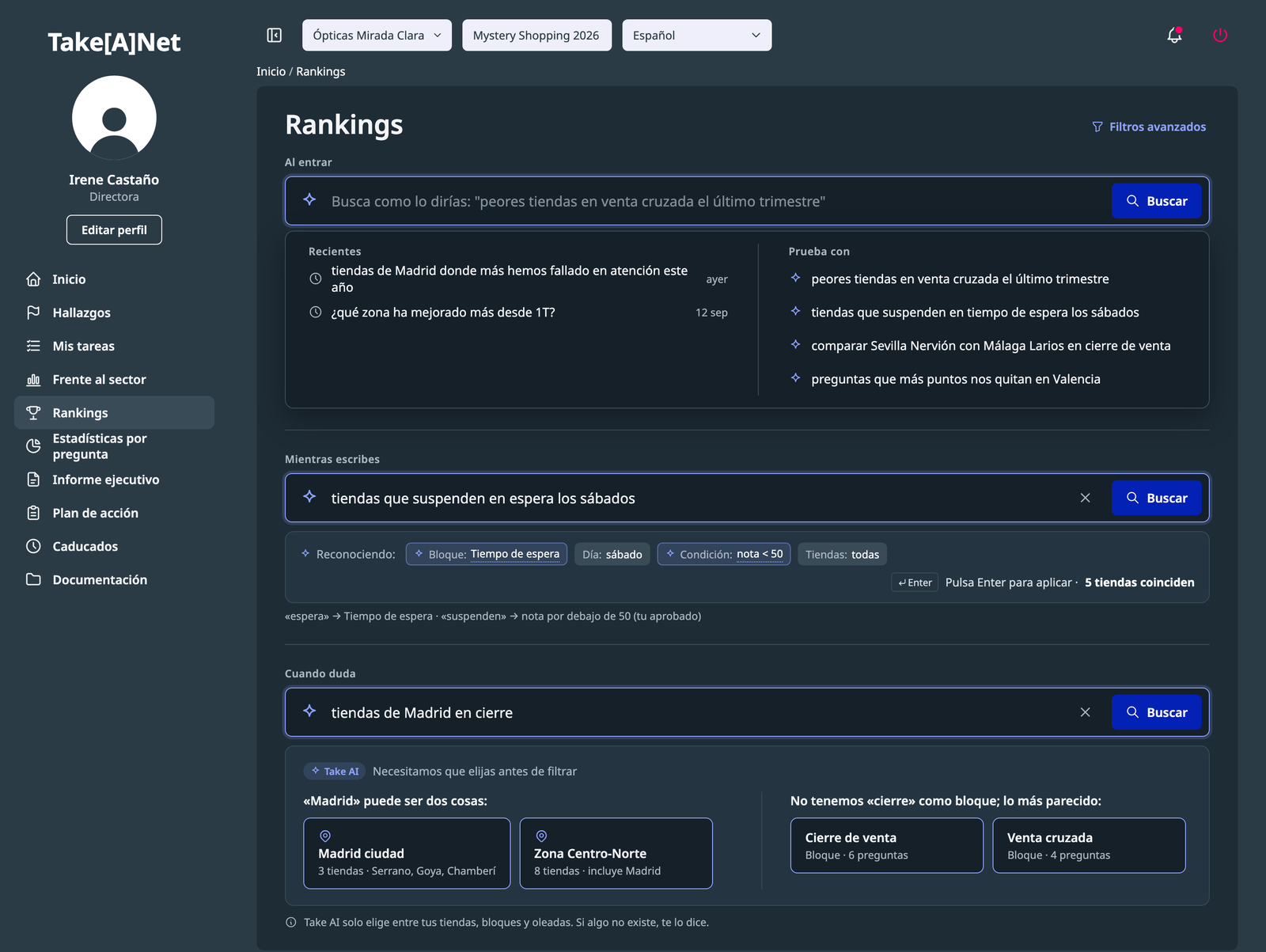Open Informe ejecutivo page
The height and width of the screenshot is (952, 1266).
coord(114,480)
